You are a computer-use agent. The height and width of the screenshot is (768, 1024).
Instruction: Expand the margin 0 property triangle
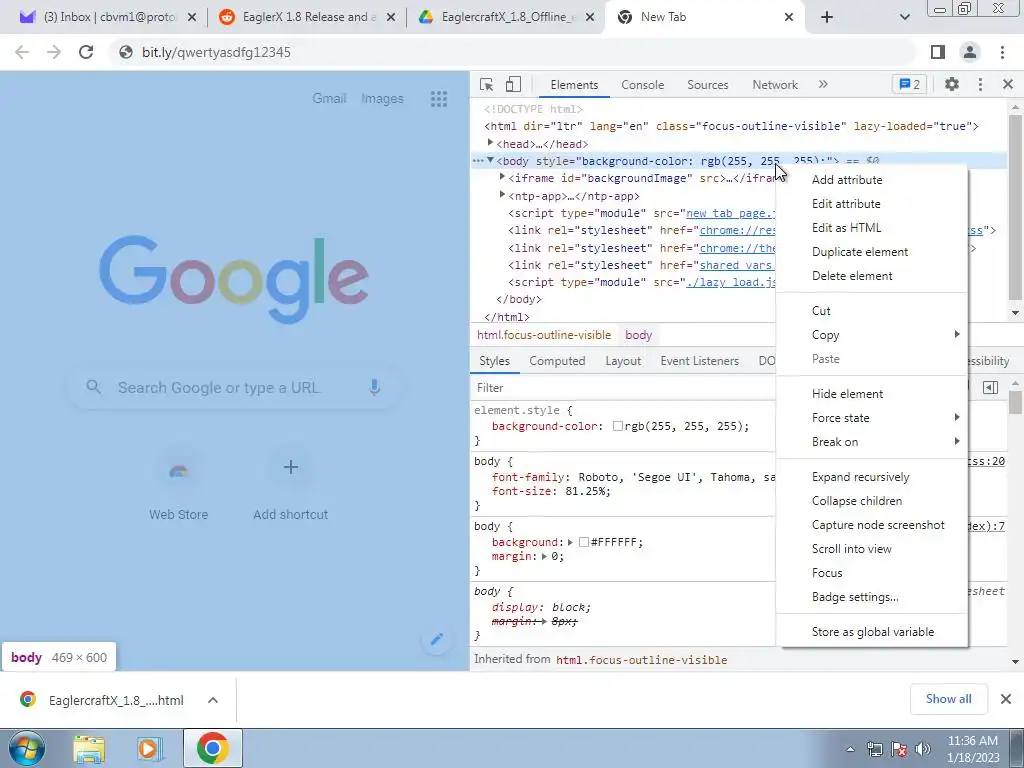click(545, 556)
